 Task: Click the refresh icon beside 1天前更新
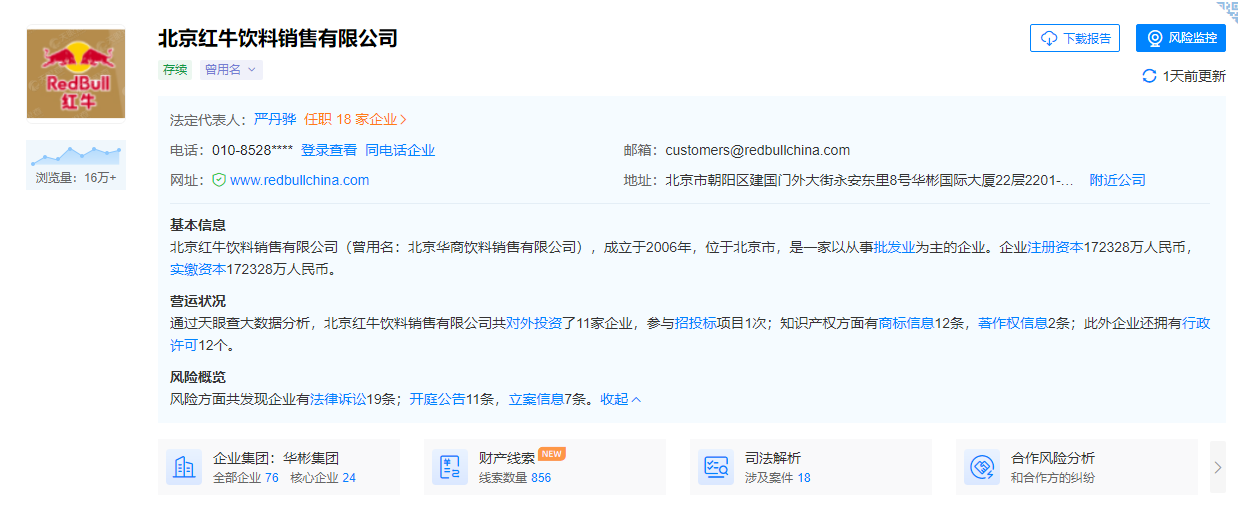click(x=1149, y=76)
